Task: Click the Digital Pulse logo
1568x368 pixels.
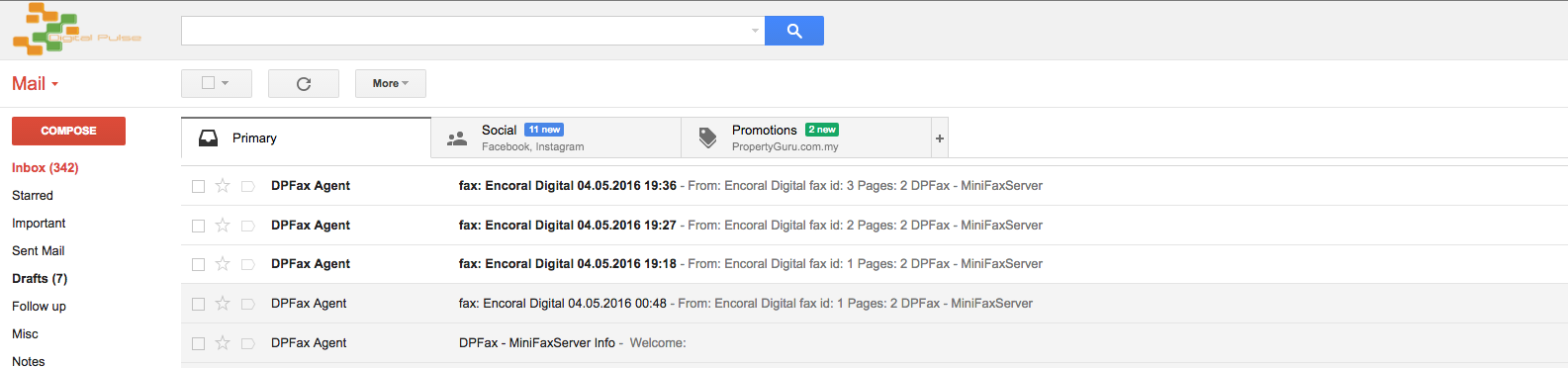Action: point(76,30)
